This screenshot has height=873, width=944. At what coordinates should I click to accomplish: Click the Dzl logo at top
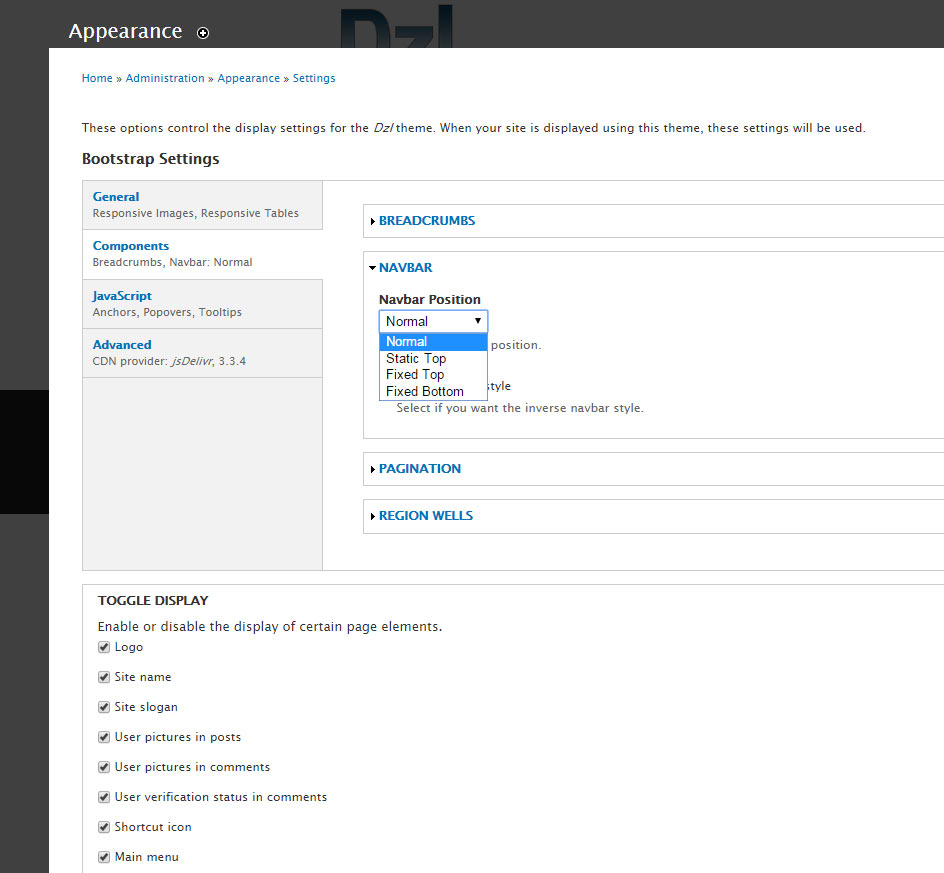coord(396,26)
